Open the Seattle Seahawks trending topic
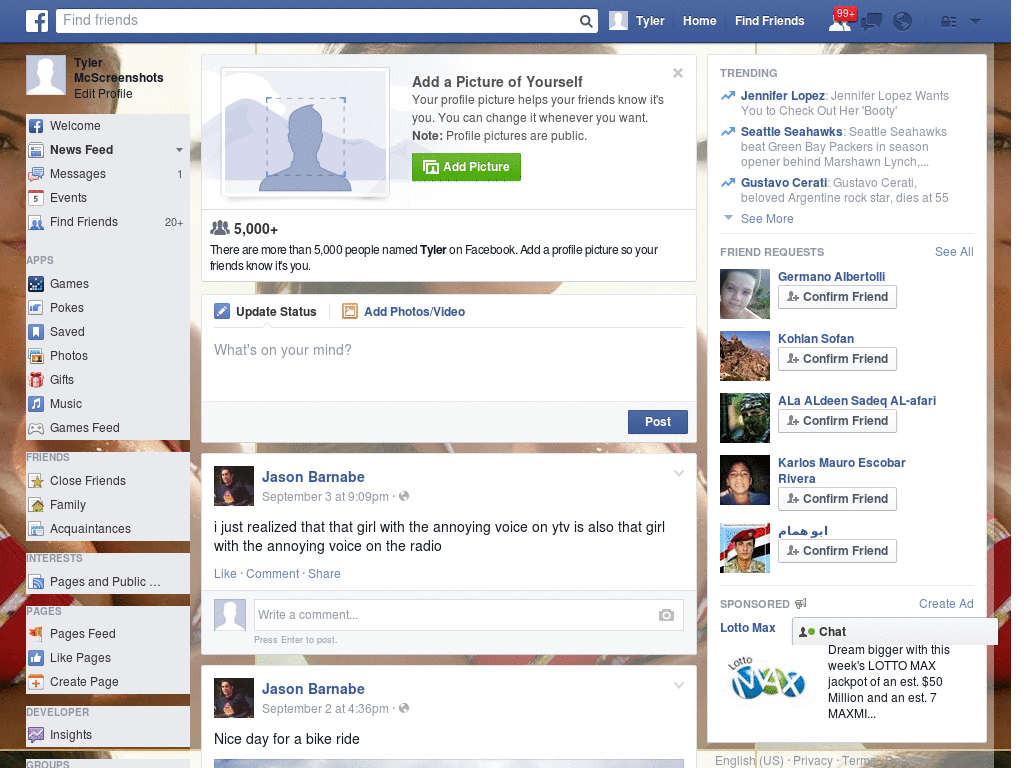Viewport: 1024px width, 768px height. point(792,132)
